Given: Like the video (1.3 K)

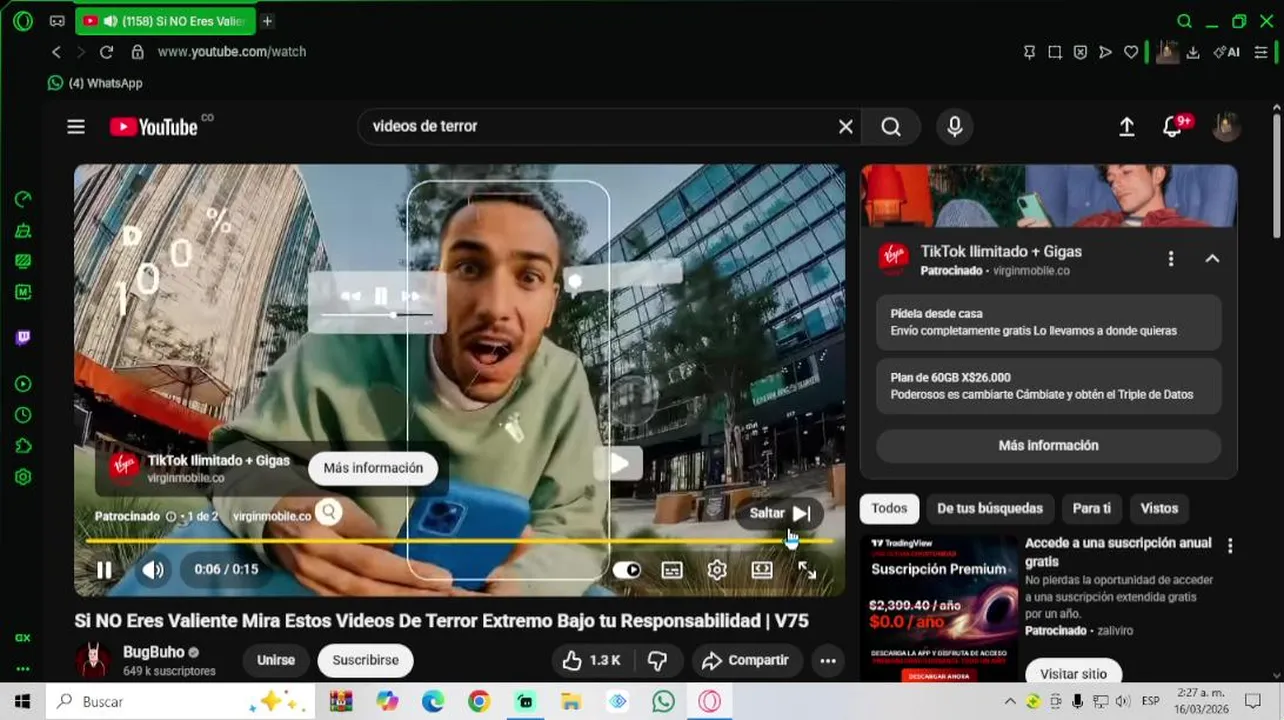Looking at the screenshot, I should coord(592,660).
